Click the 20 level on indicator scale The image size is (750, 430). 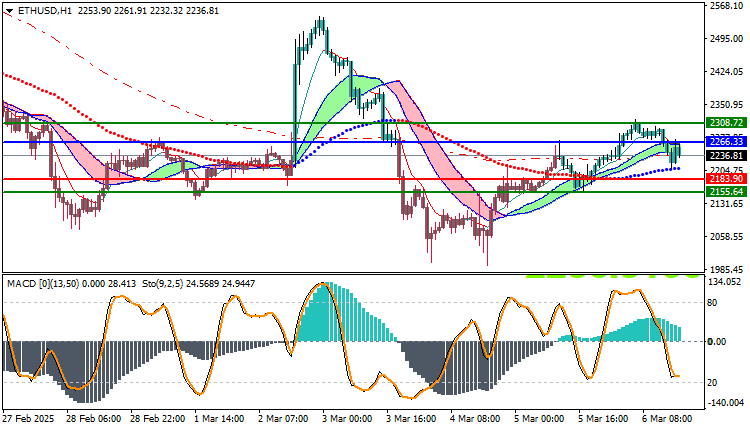tap(712, 383)
